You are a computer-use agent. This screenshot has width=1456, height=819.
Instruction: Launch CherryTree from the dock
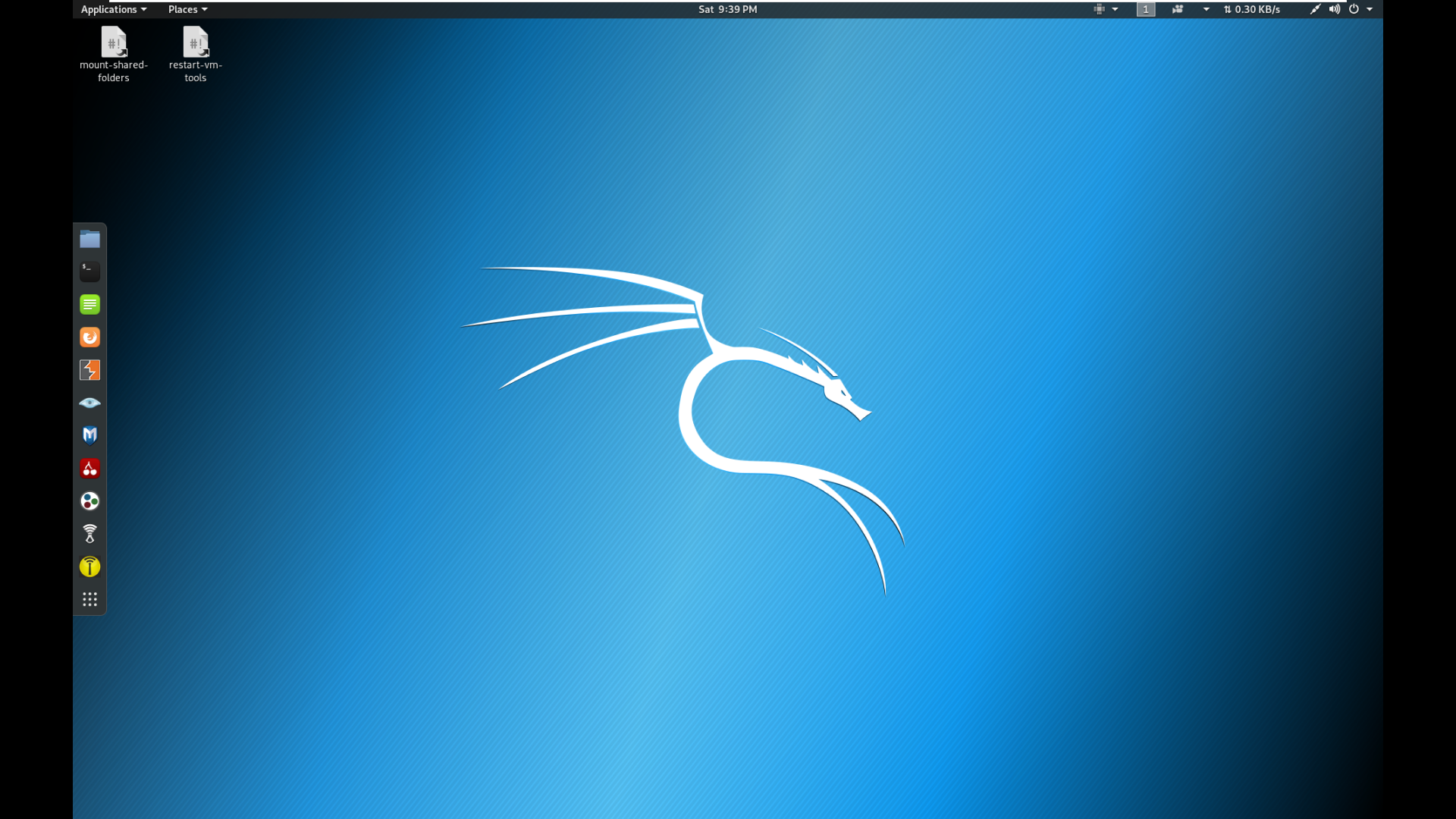pyautogui.click(x=89, y=468)
